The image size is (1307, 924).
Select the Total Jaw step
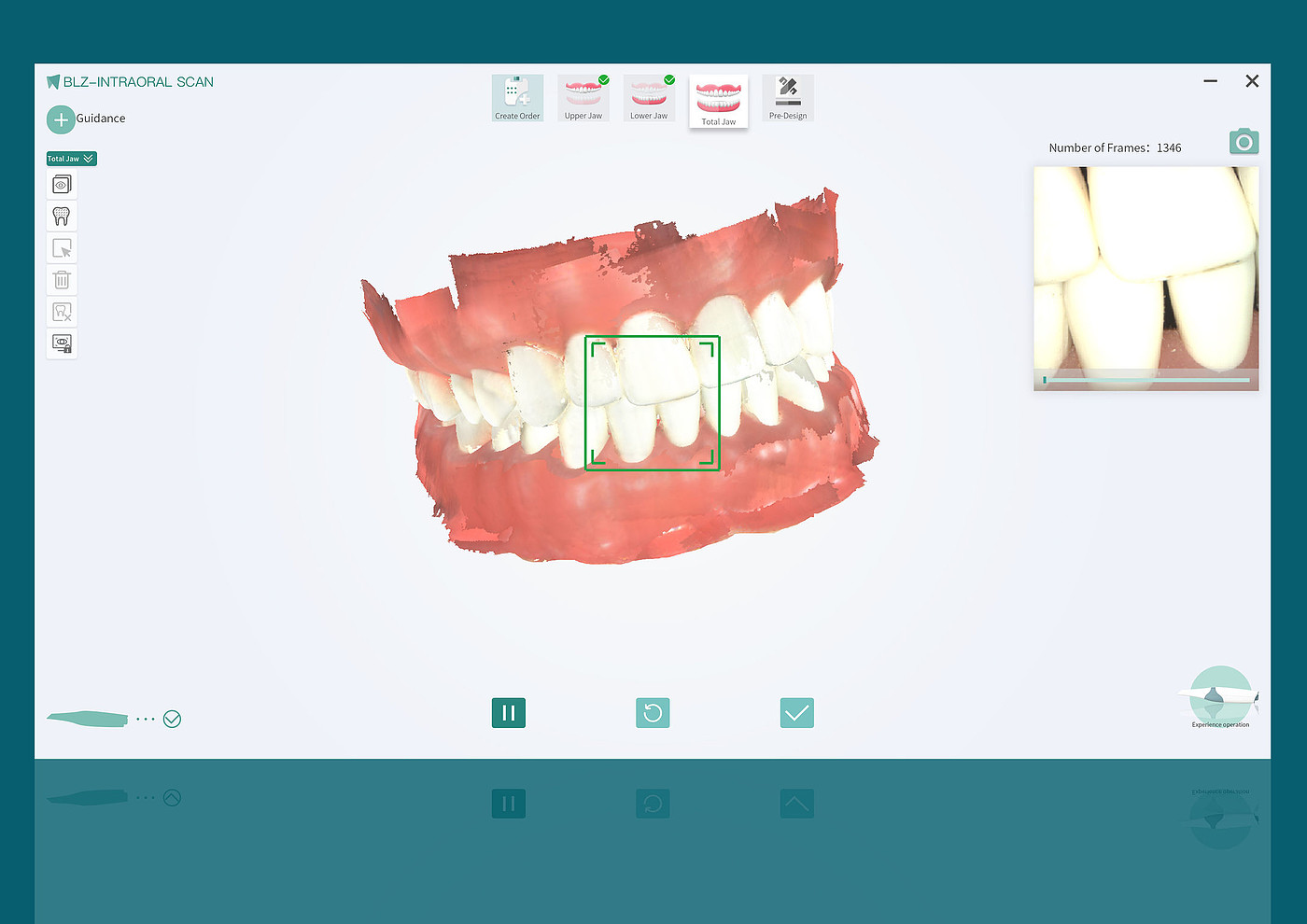(719, 102)
